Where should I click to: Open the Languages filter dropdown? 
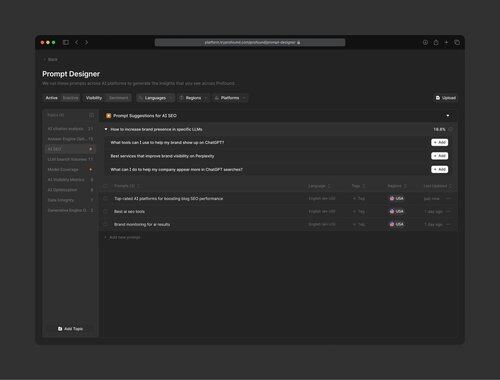pos(155,98)
